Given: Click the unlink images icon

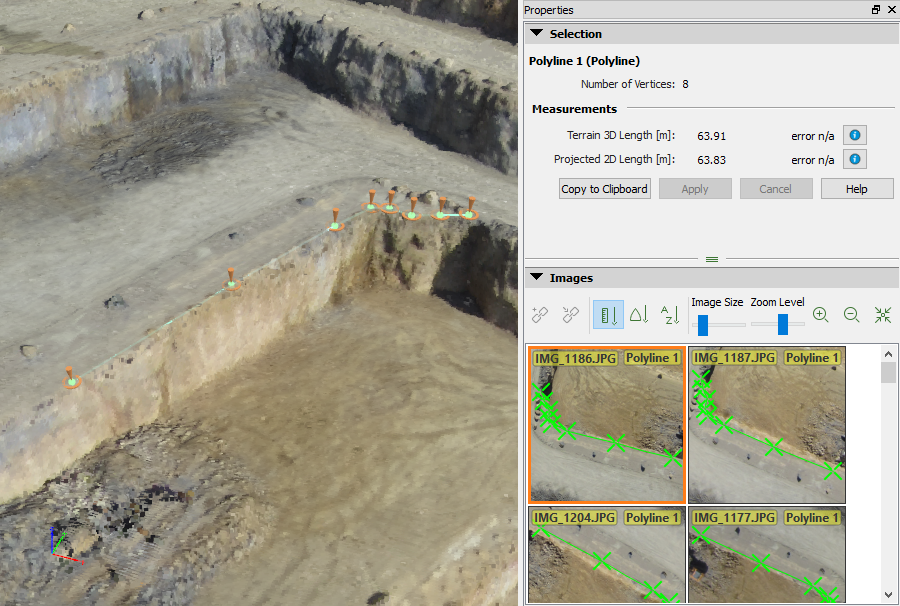Looking at the screenshot, I should pos(570,314).
